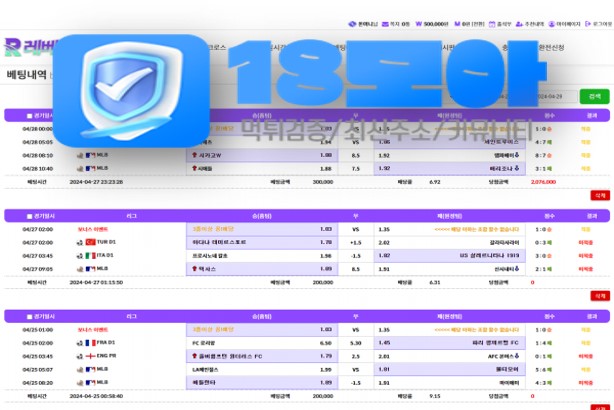Click the bet time 2024-04-27 01:15:50
The height and width of the screenshot is (410, 614).
click(x=96, y=282)
